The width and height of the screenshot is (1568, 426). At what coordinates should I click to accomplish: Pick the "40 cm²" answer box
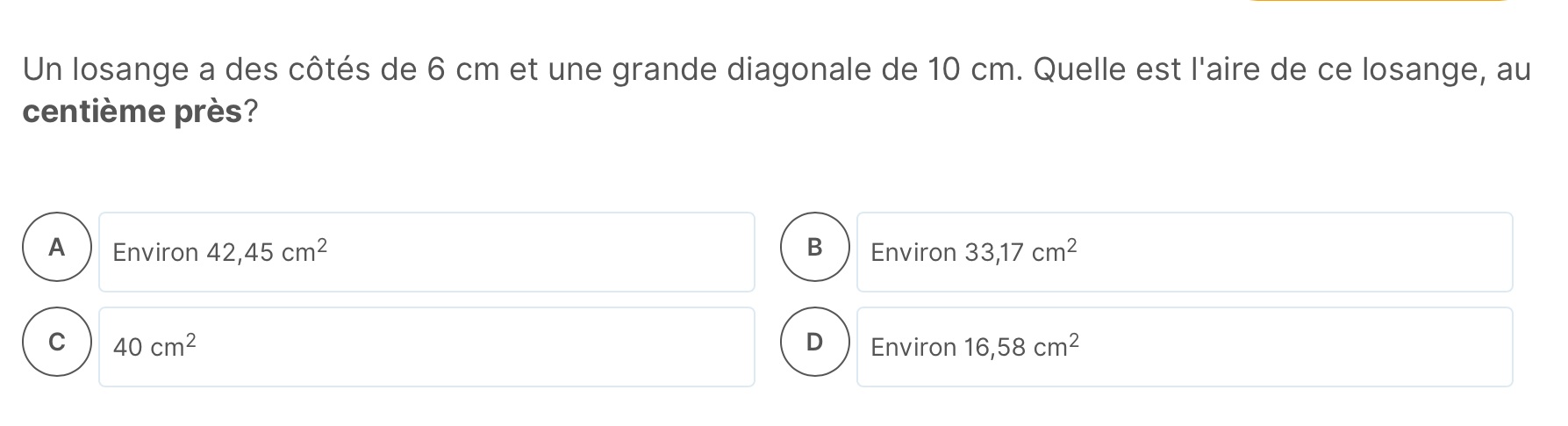point(426,347)
